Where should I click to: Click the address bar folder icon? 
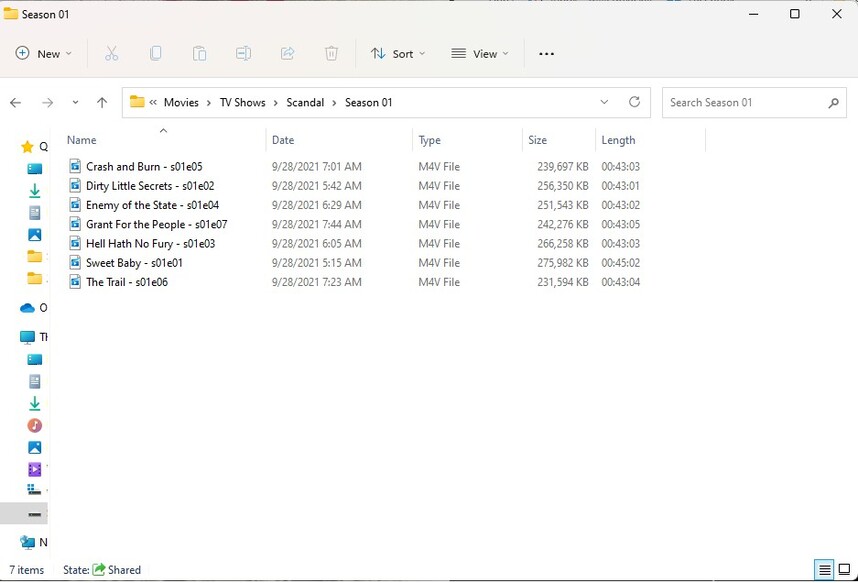pyautogui.click(x=137, y=102)
